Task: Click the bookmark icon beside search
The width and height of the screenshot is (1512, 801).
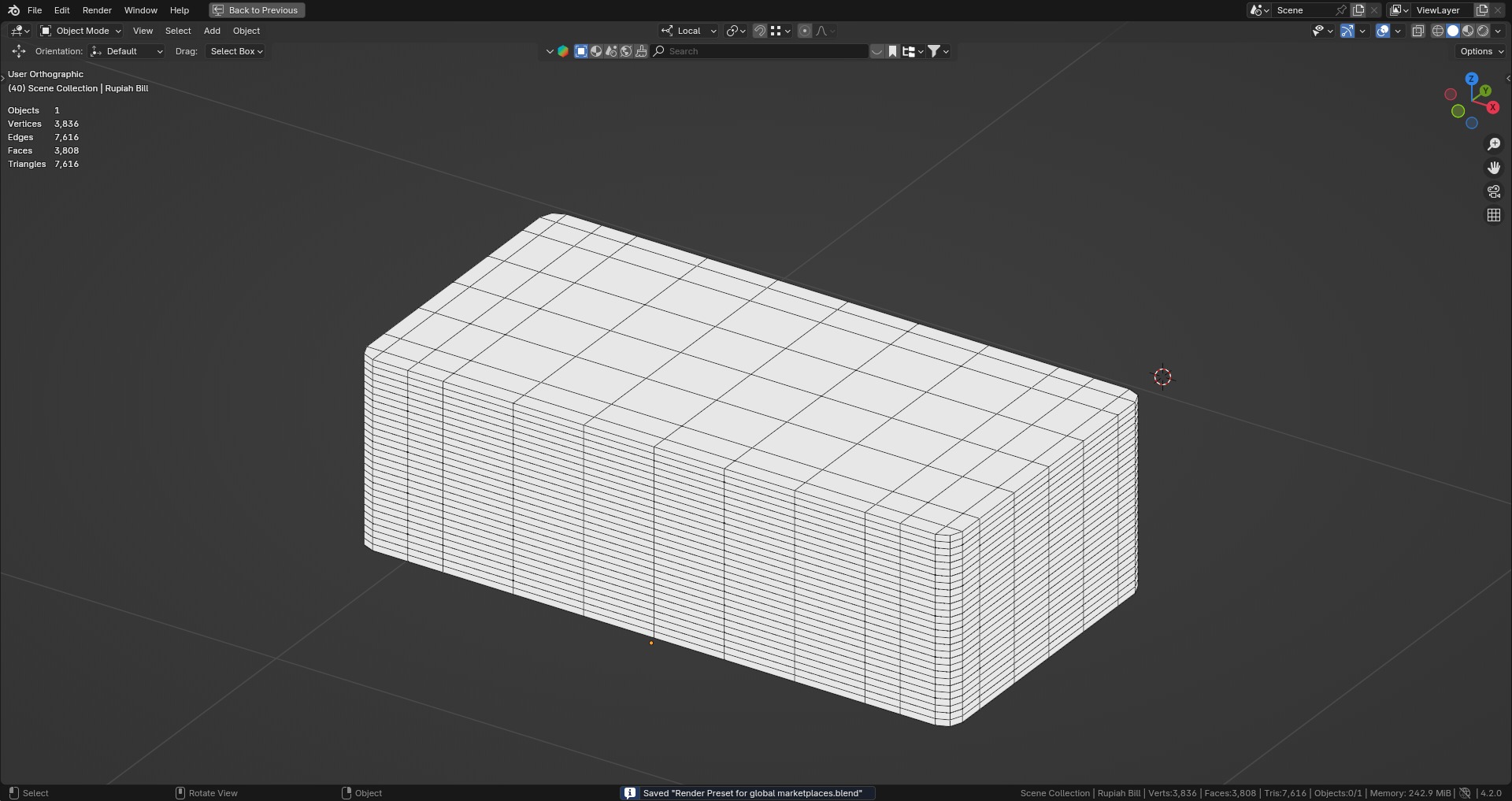Action: pyautogui.click(x=893, y=51)
